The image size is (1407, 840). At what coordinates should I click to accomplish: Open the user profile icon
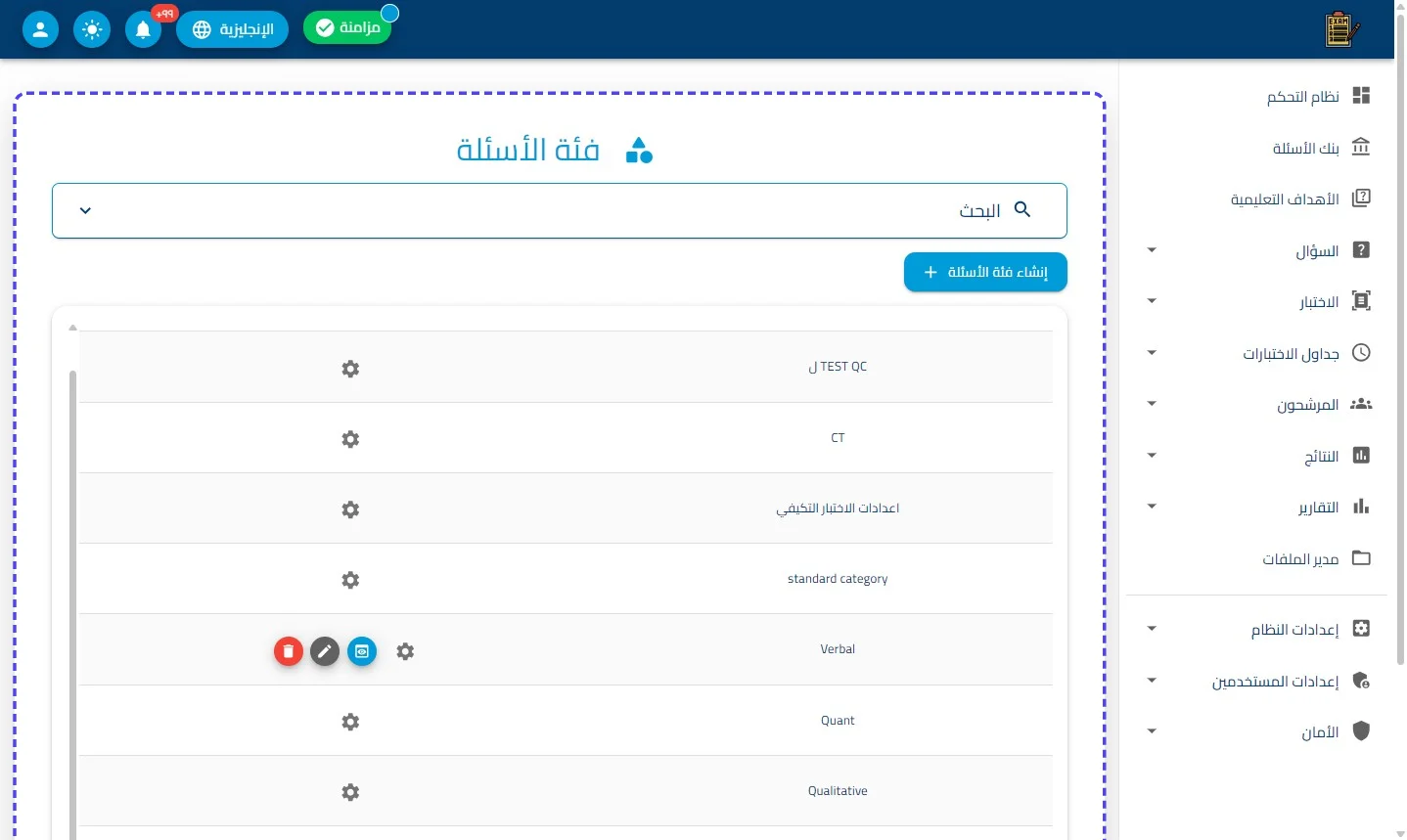(x=40, y=29)
